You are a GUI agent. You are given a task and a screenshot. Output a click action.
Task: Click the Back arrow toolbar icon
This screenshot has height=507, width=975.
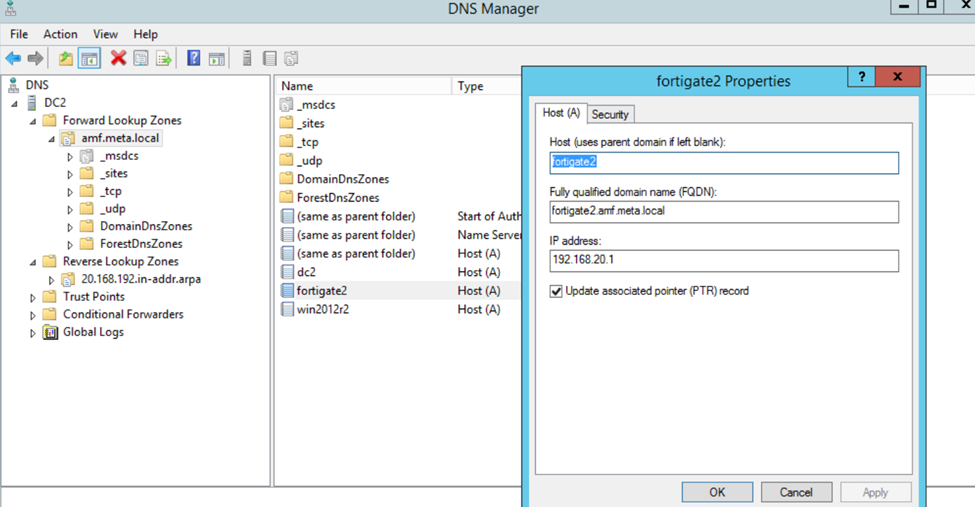13,59
